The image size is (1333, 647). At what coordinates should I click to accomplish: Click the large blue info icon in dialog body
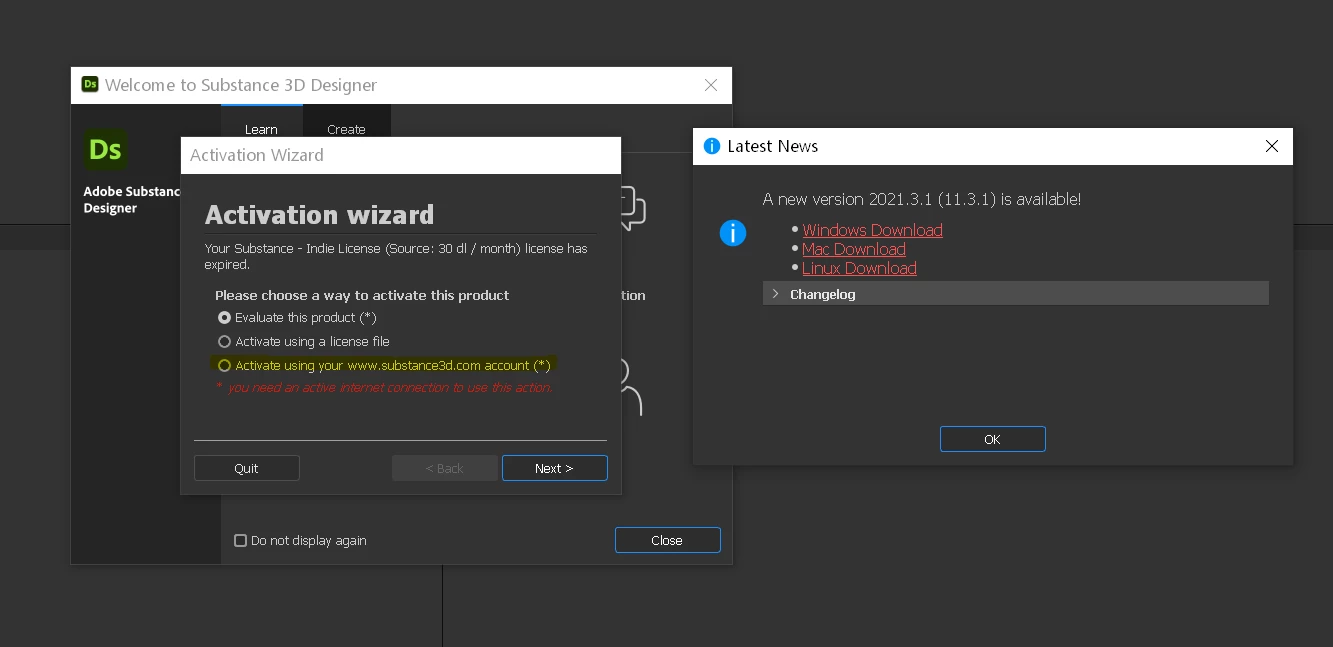coord(733,233)
